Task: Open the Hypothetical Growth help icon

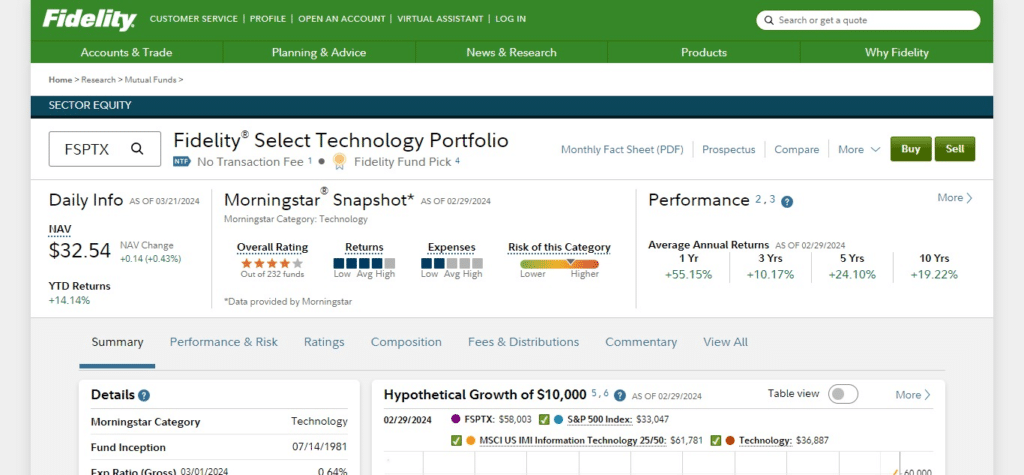Action: (620, 396)
